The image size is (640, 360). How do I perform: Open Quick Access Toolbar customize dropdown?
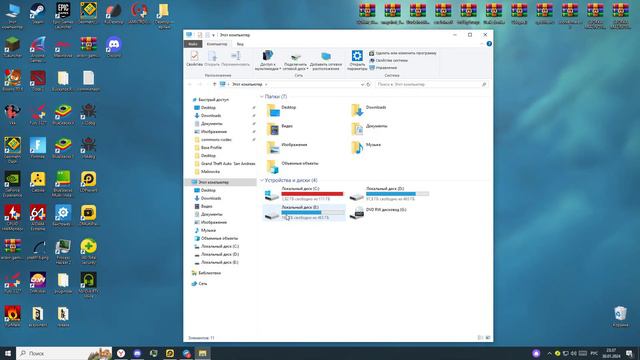213,35
